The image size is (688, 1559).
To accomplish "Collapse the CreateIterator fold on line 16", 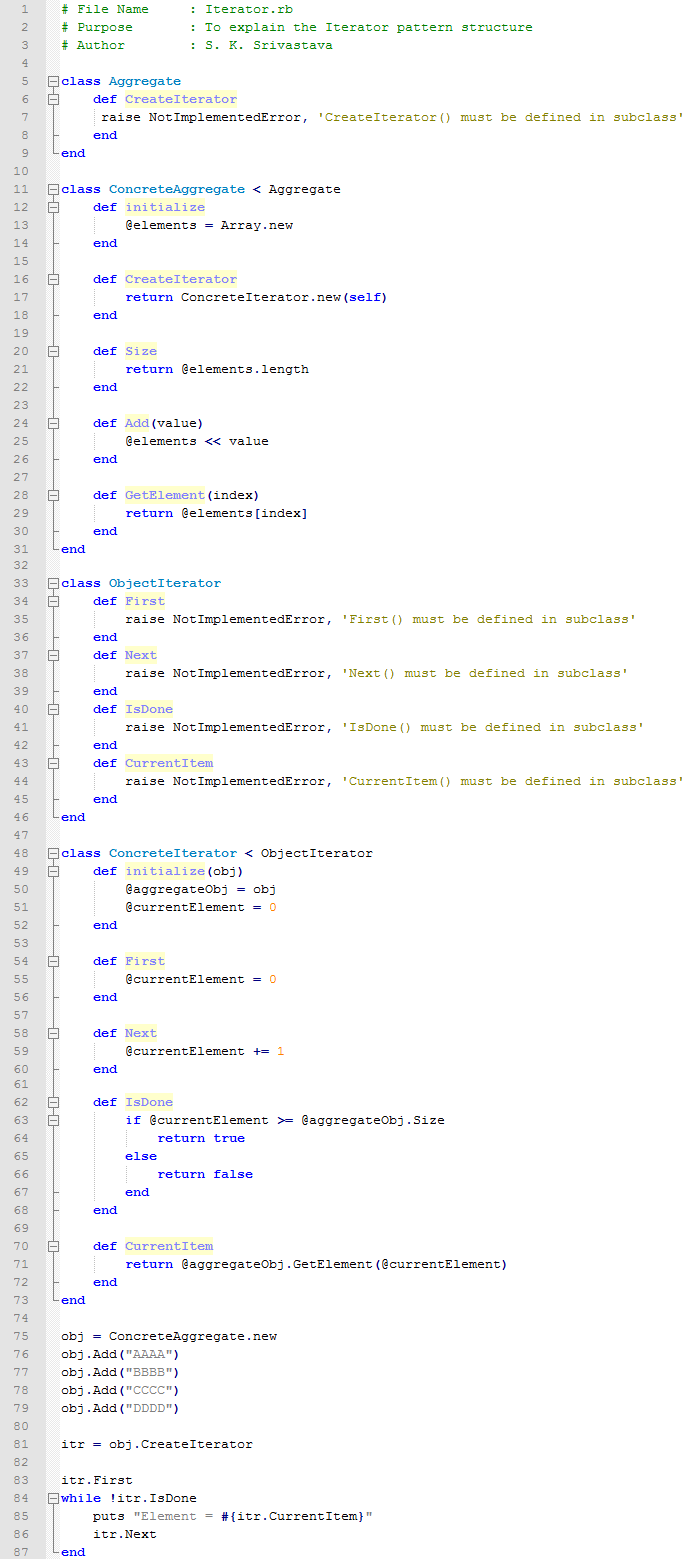I will pos(52,280).
